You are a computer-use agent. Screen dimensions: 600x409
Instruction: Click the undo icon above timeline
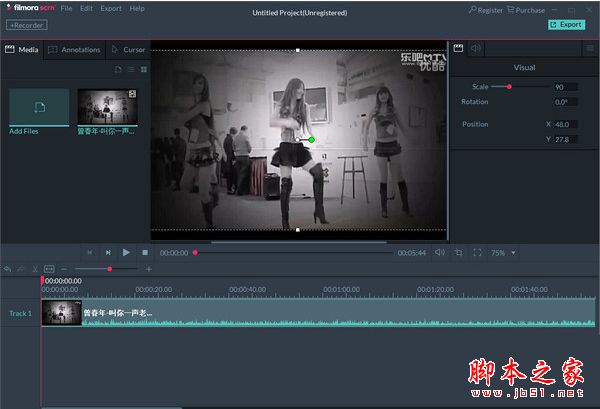(x=7, y=269)
